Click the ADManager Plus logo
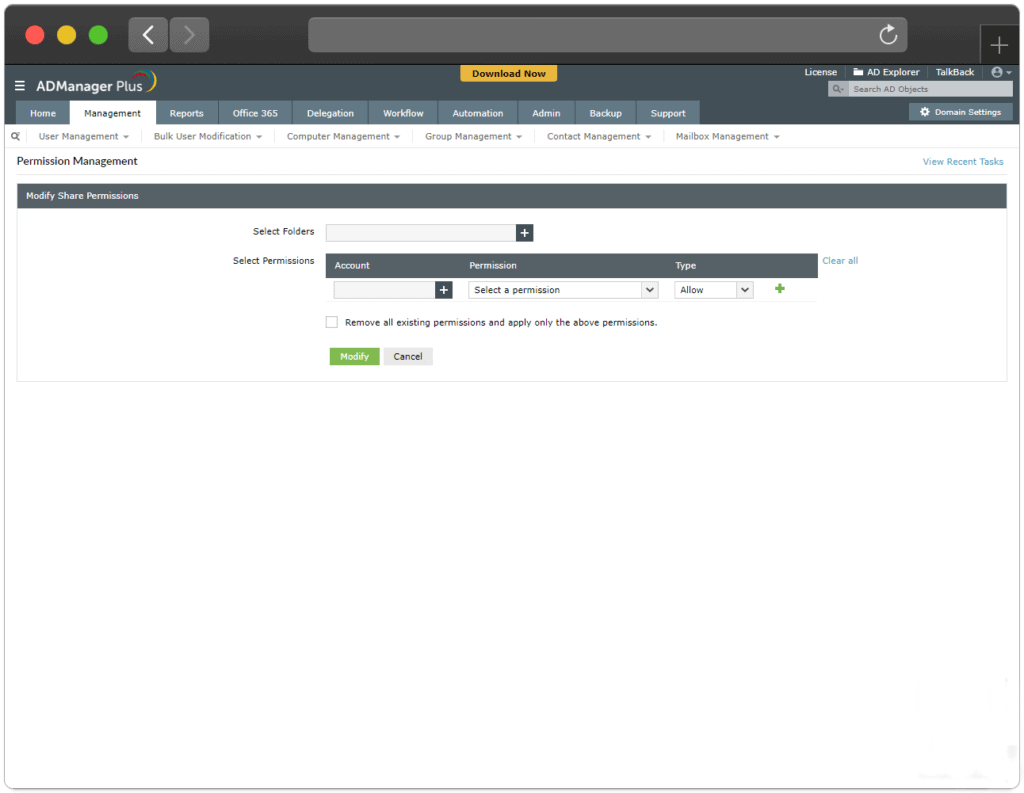This screenshot has width=1024, height=793. (x=96, y=84)
